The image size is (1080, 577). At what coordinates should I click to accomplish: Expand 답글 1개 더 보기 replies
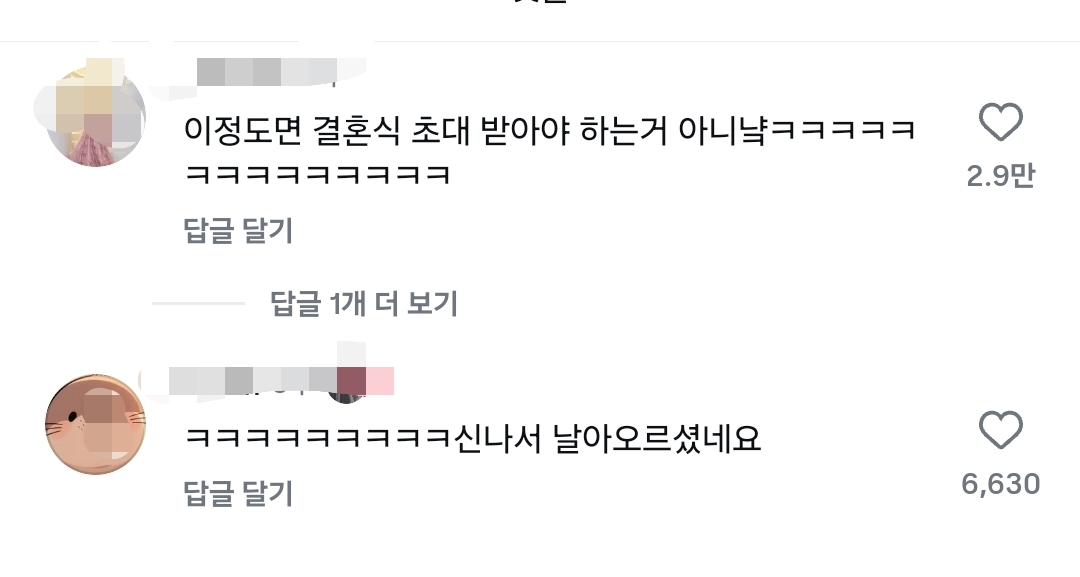364,303
